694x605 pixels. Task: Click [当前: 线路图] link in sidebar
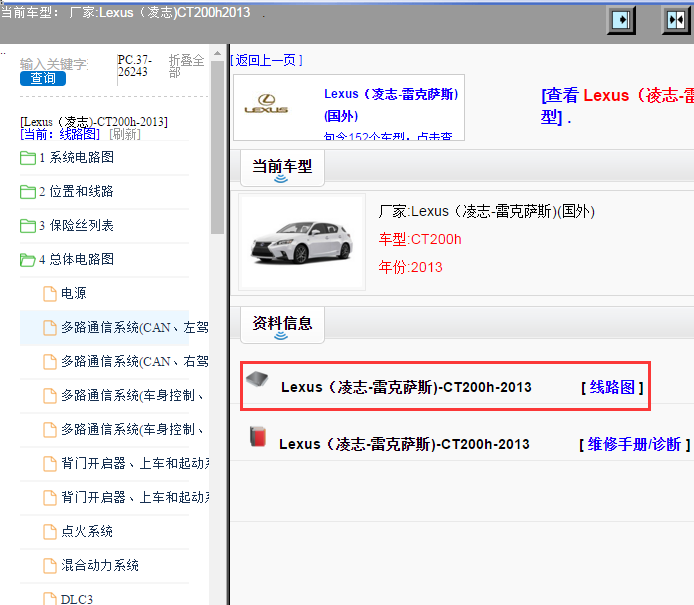60,134
